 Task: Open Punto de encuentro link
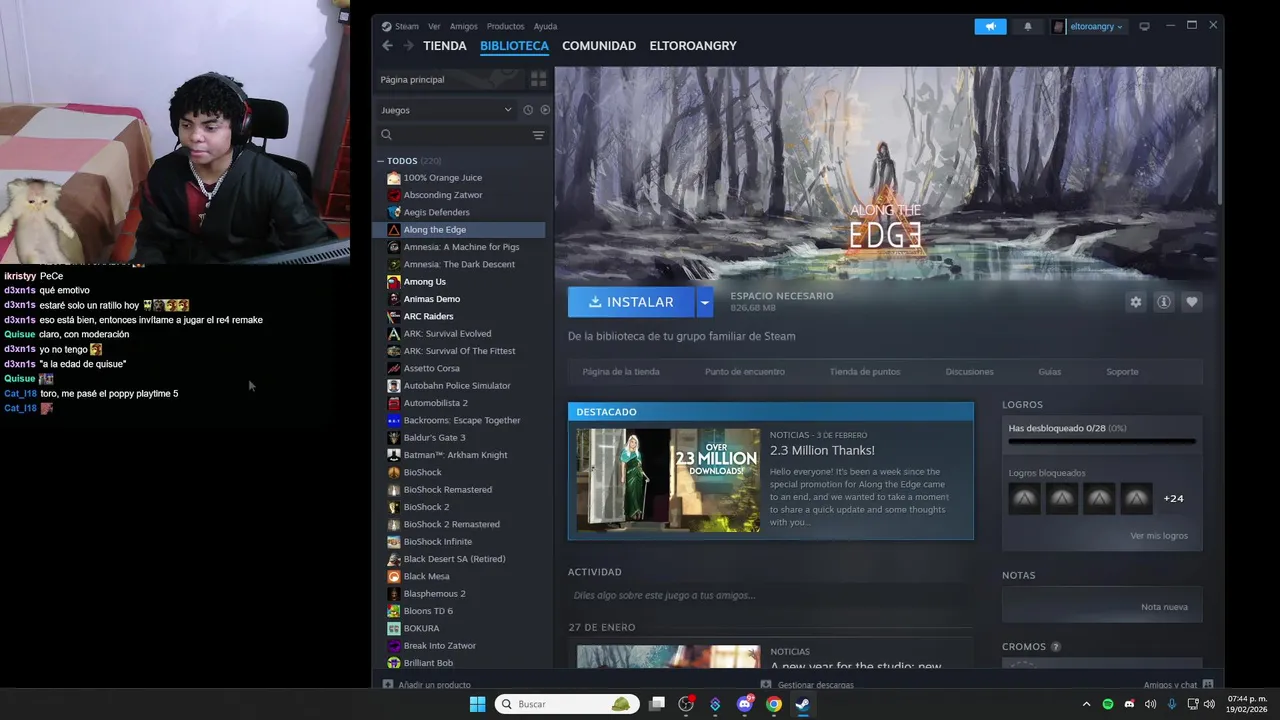point(745,372)
